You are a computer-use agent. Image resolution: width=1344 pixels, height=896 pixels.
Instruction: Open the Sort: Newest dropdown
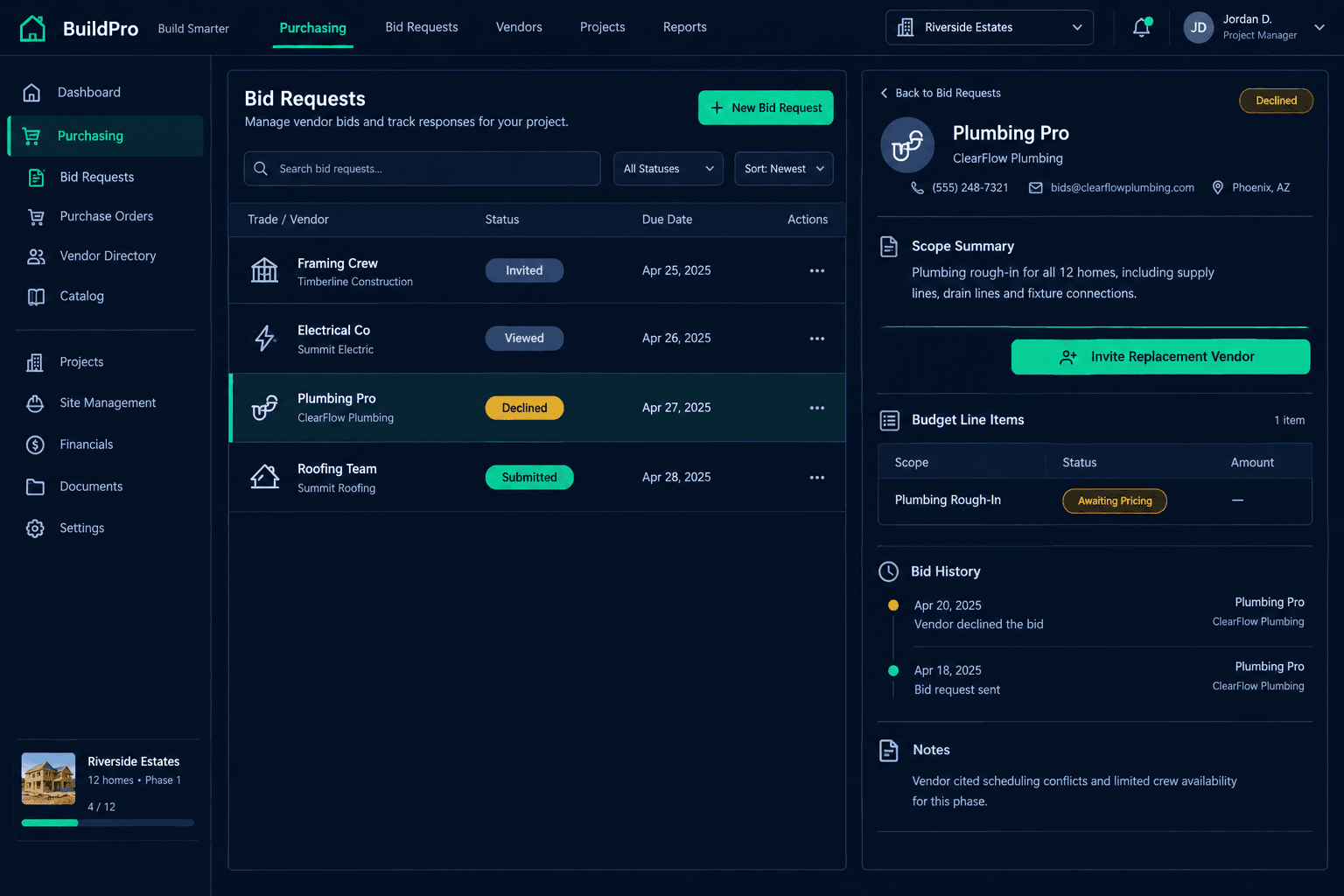(784, 169)
